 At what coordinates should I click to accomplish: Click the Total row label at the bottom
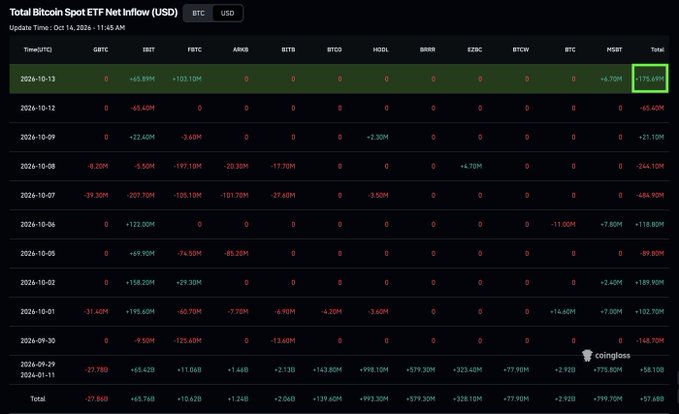(x=38, y=399)
